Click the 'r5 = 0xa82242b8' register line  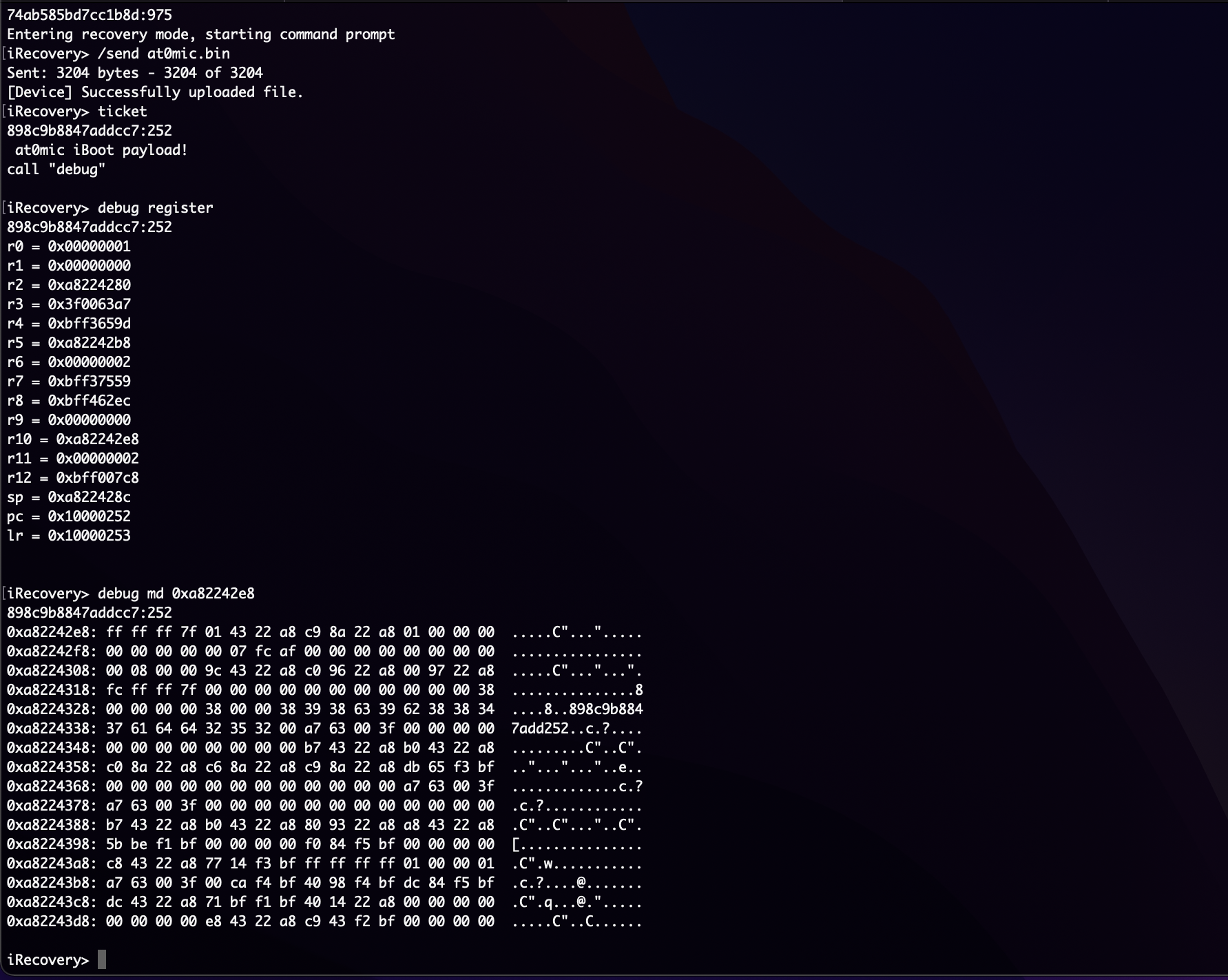click(x=69, y=343)
